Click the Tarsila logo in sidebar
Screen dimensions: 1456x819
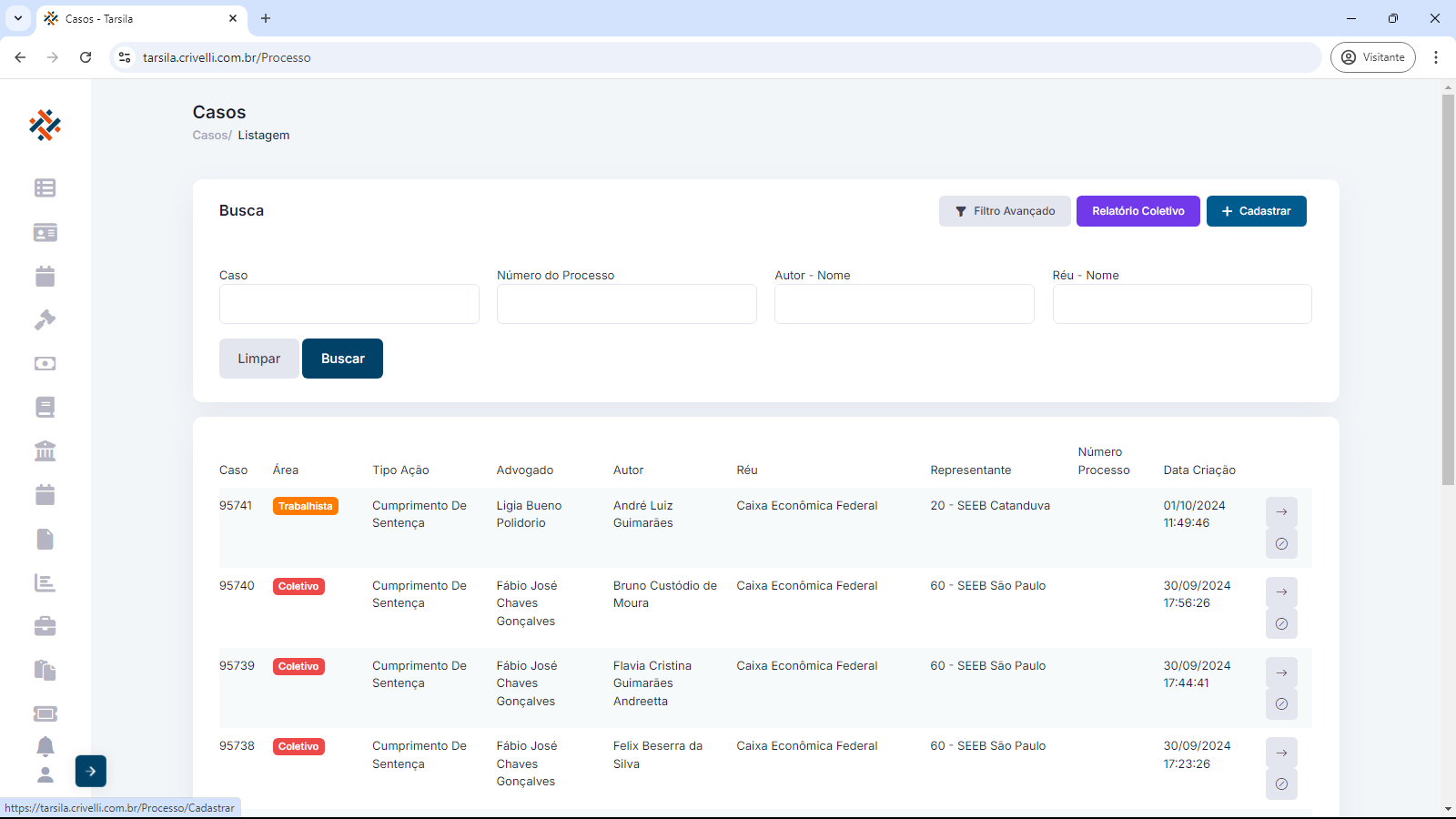point(45,126)
